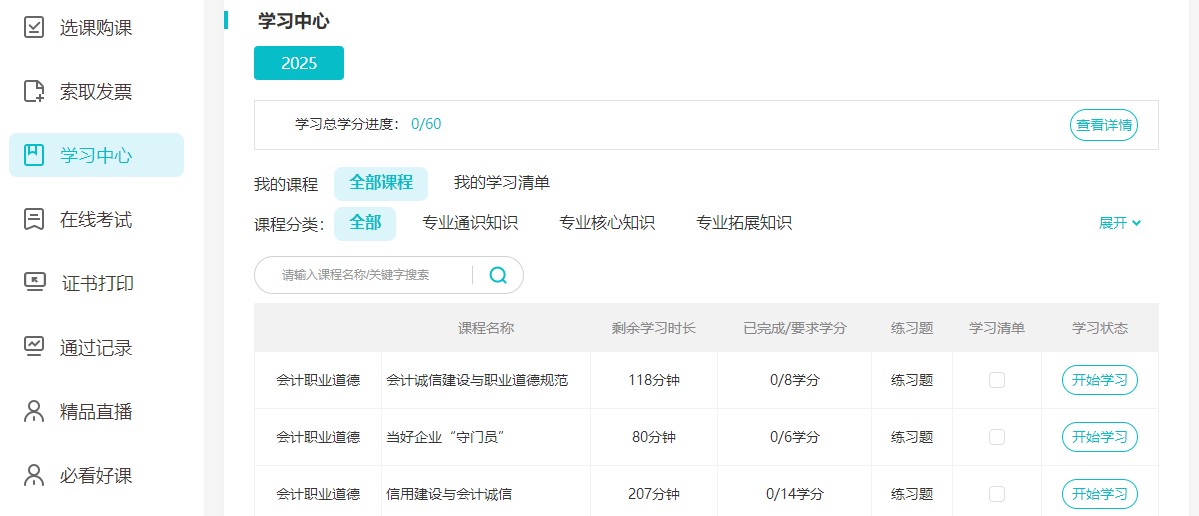Open 在线考试 via its sidebar icon
The width and height of the screenshot is (1199, 516).
point(34,219)
